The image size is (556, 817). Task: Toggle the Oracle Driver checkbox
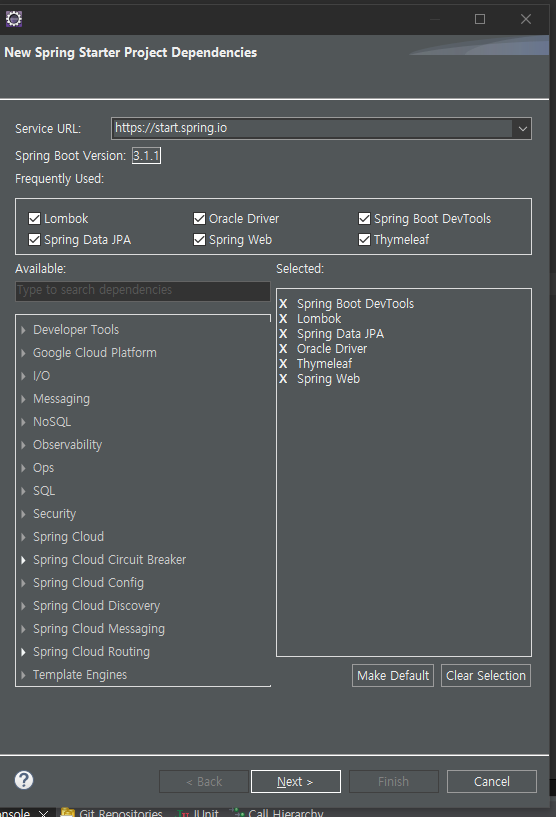(199, 218)
